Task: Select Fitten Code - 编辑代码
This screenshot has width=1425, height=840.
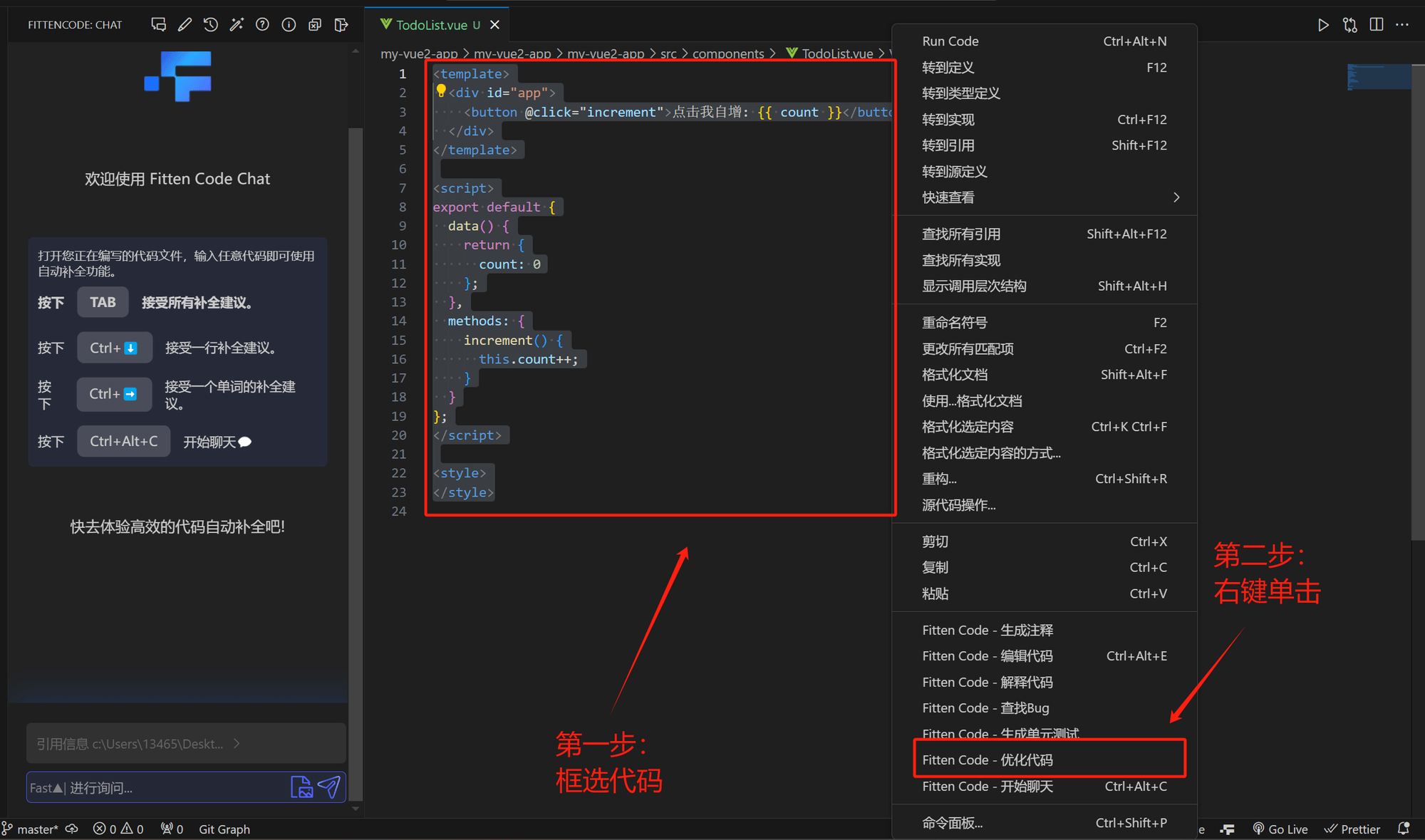Action: [x=1045, y=656]
